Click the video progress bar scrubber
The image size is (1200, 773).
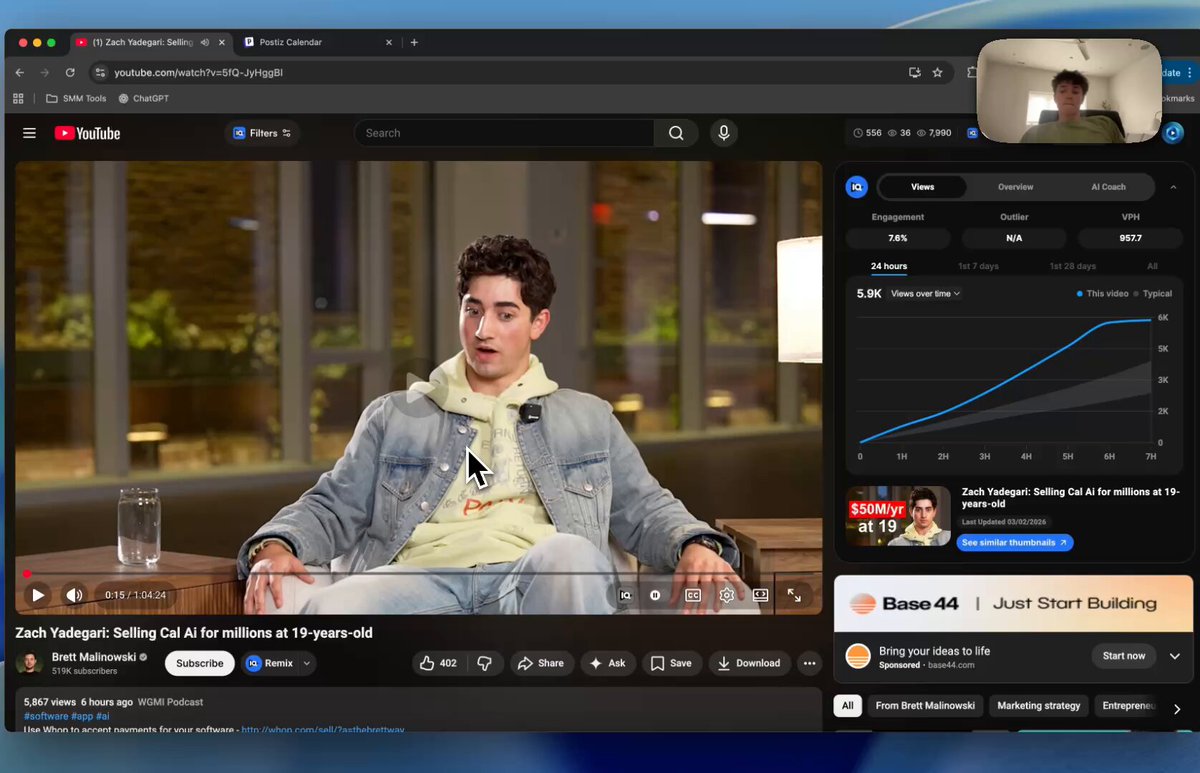(27, 574)
